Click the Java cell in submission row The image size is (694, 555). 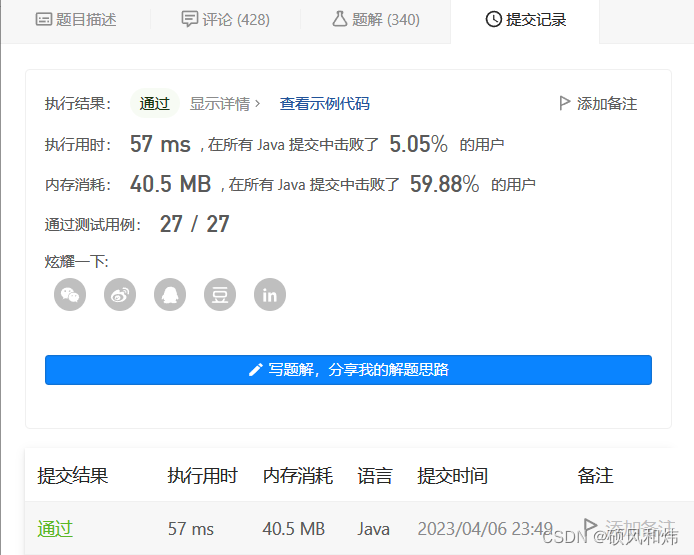click(374, 529)
